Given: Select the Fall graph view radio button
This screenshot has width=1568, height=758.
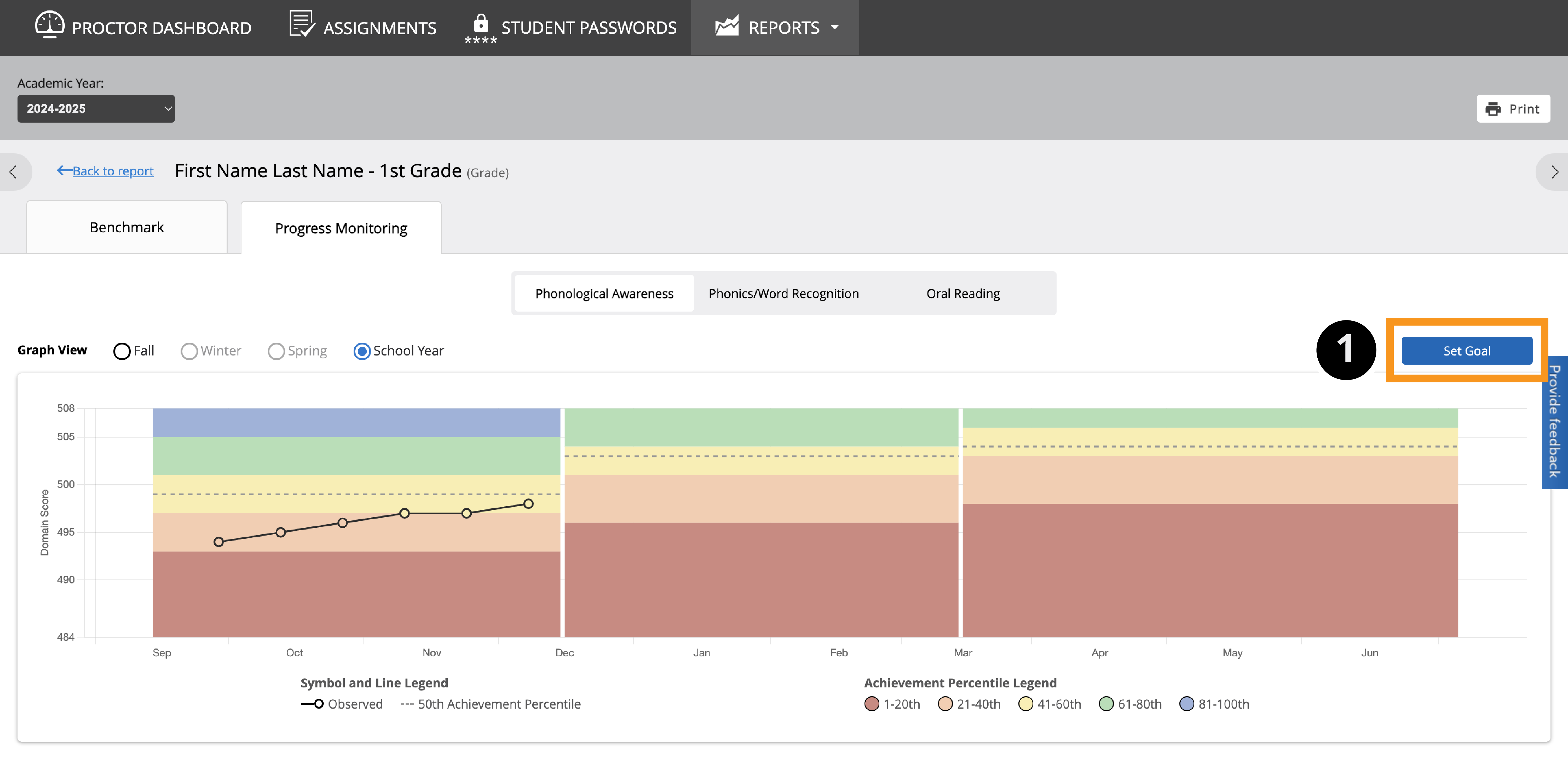Looking at the screenshot, I should pos(122,351).
